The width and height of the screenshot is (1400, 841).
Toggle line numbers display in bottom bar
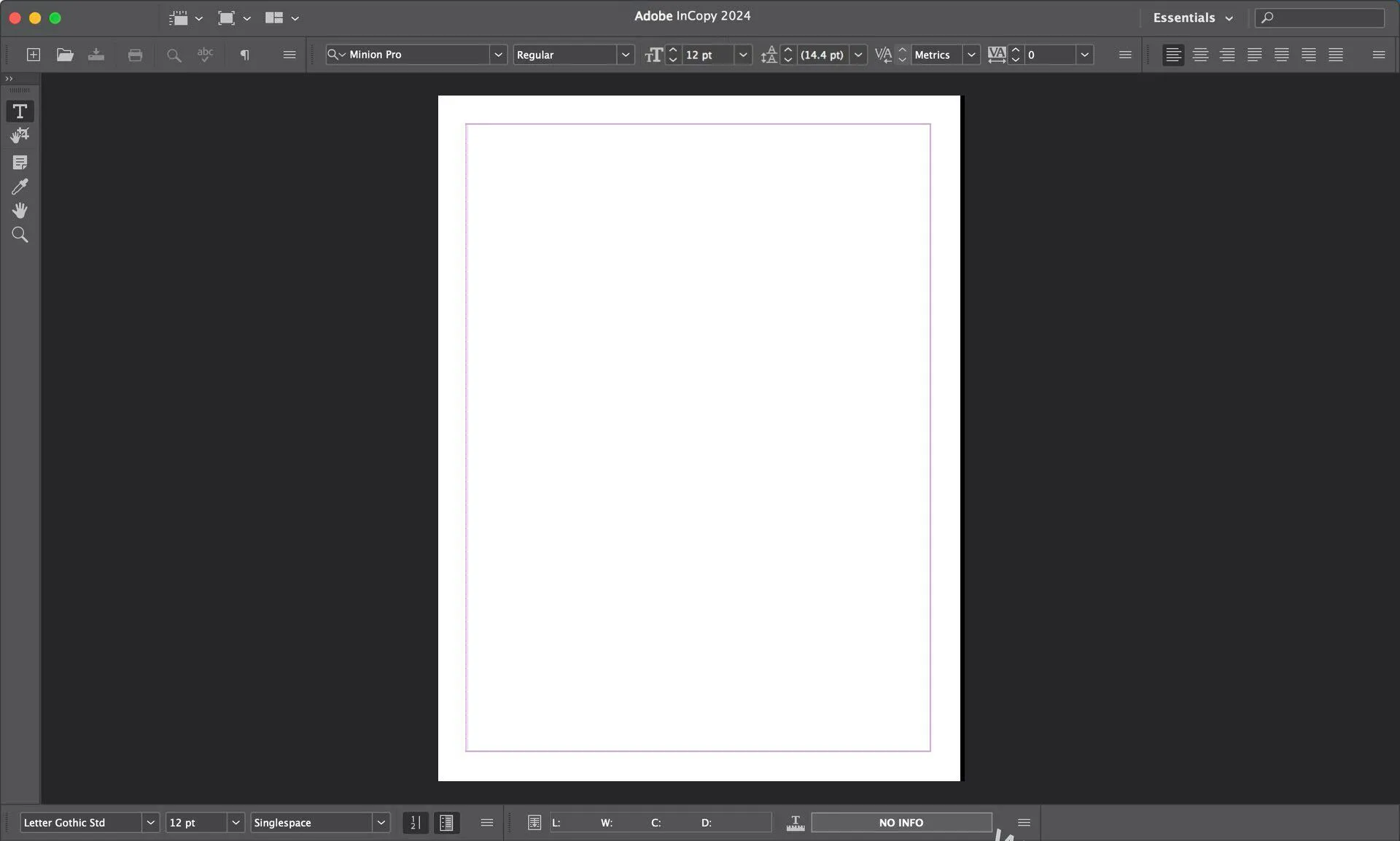point(415,823)
